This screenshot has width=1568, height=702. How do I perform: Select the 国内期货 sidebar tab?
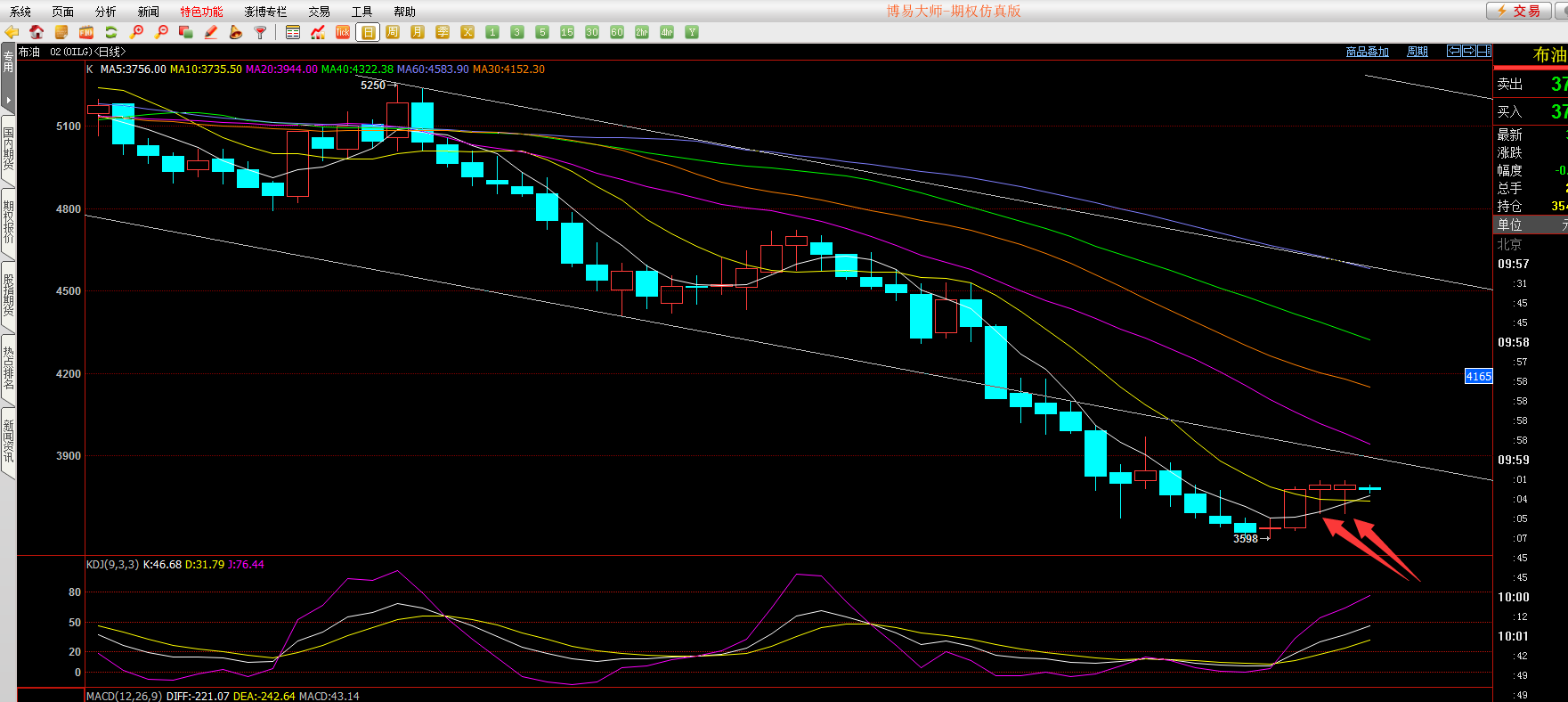(x=8, y=149)
